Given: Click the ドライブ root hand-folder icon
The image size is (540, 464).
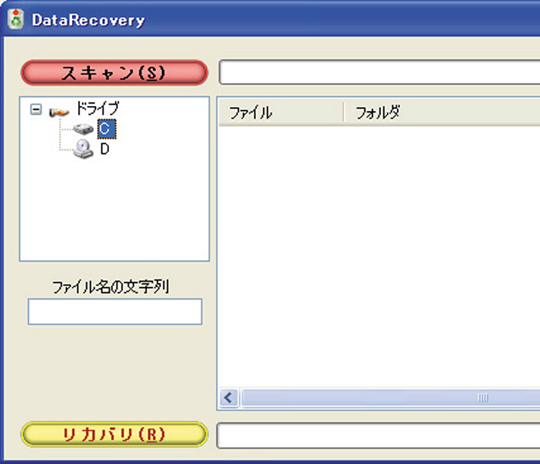Looking at the screenshot, I should coord(59,111).
